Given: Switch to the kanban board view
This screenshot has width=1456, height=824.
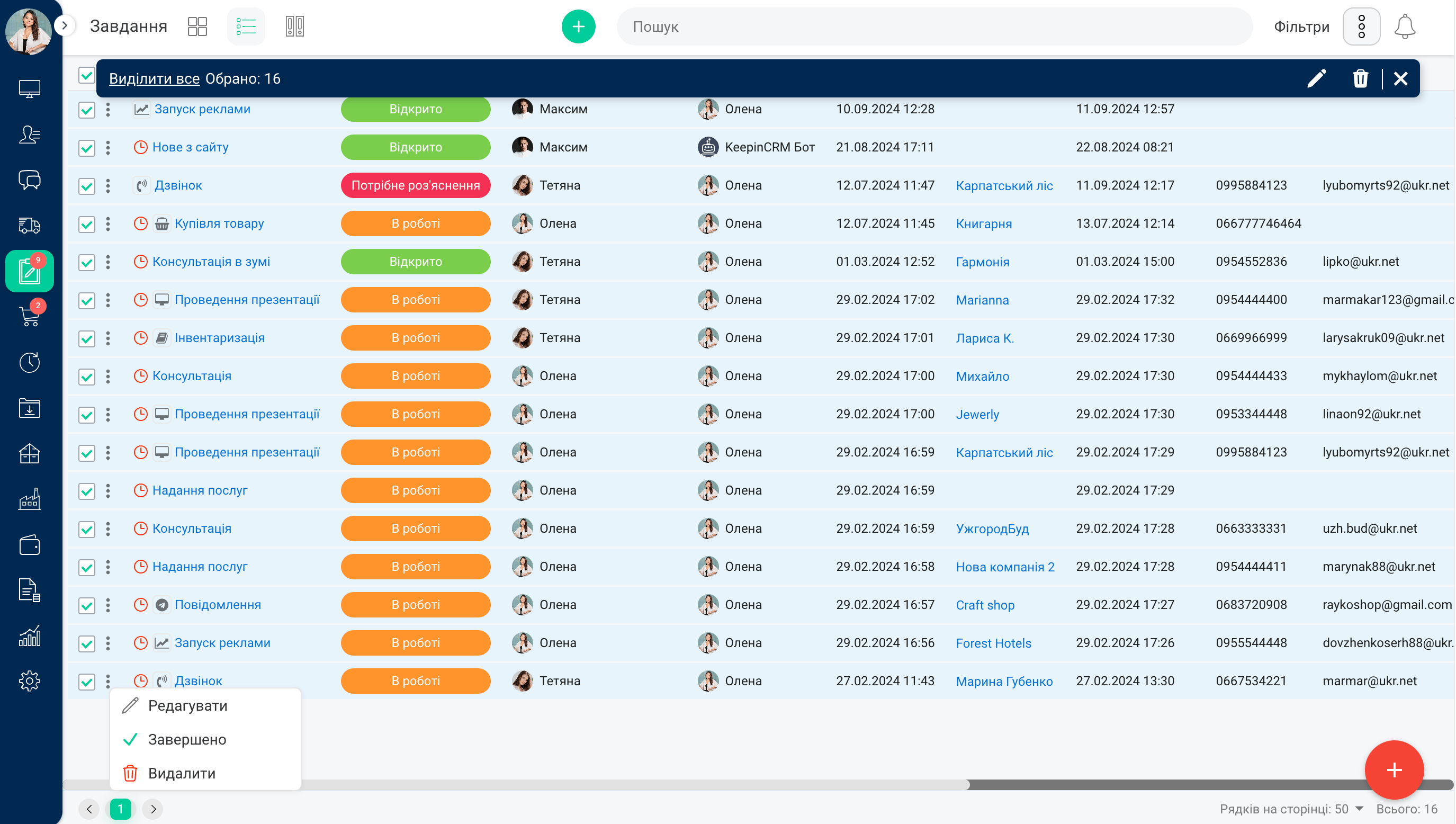Looking at the screenshot, I should pyautogui.click(x=295, y=26).
